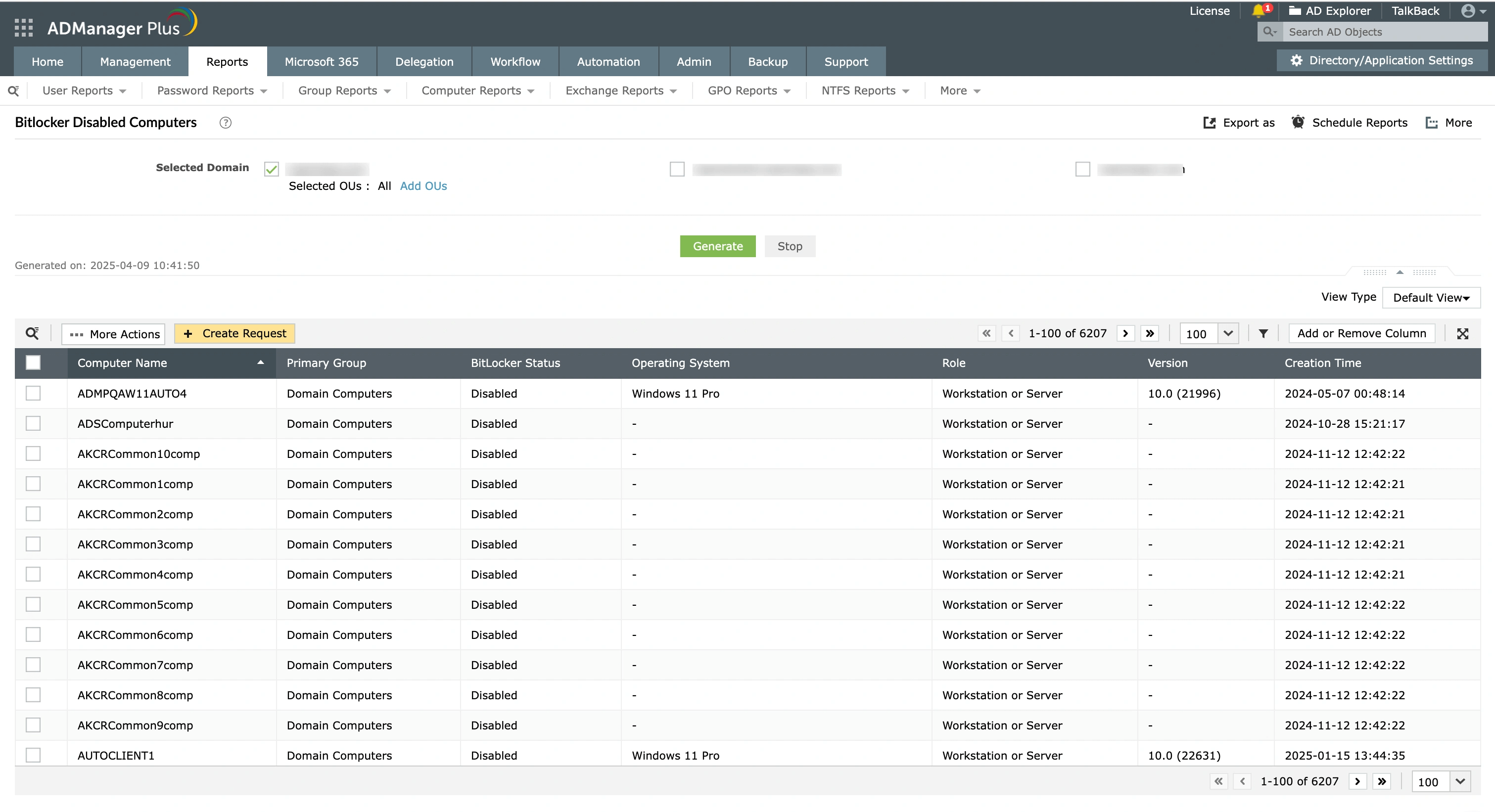This screenshot has height=812, width=1495.
Task: Click the green Generate button
Action: [717, 246]
